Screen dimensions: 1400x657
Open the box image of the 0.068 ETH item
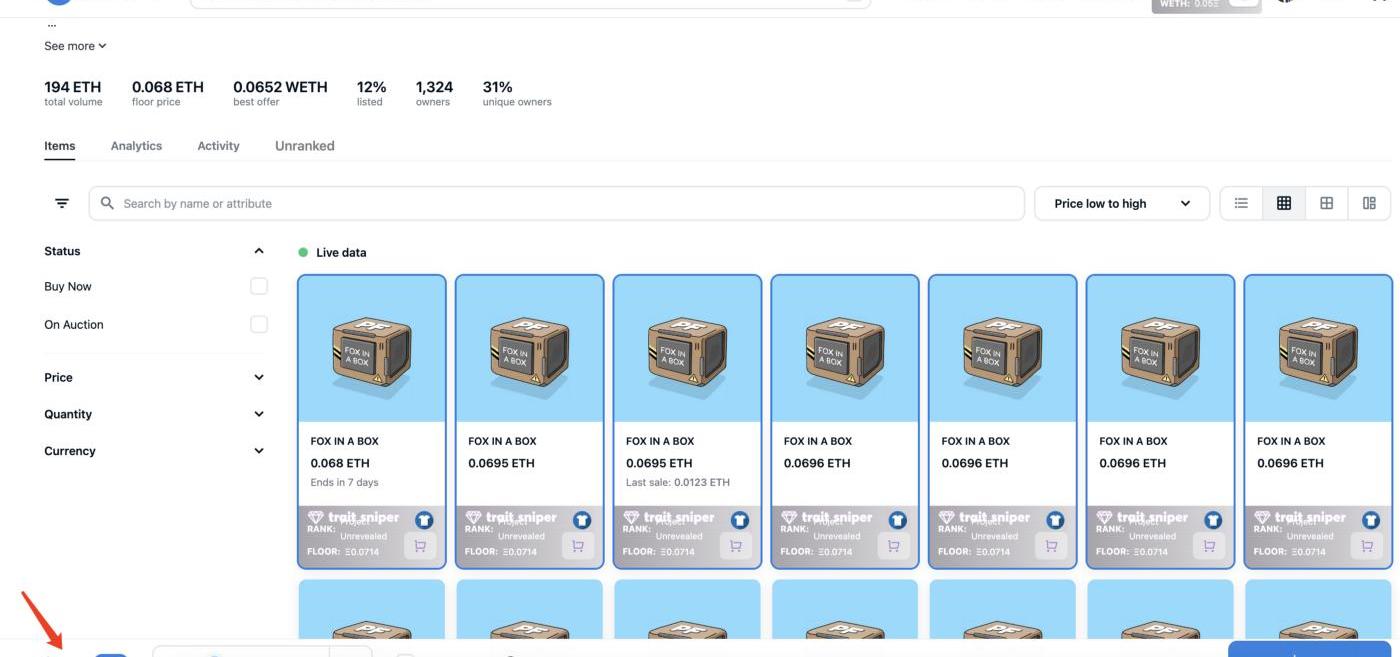point(372,349)
